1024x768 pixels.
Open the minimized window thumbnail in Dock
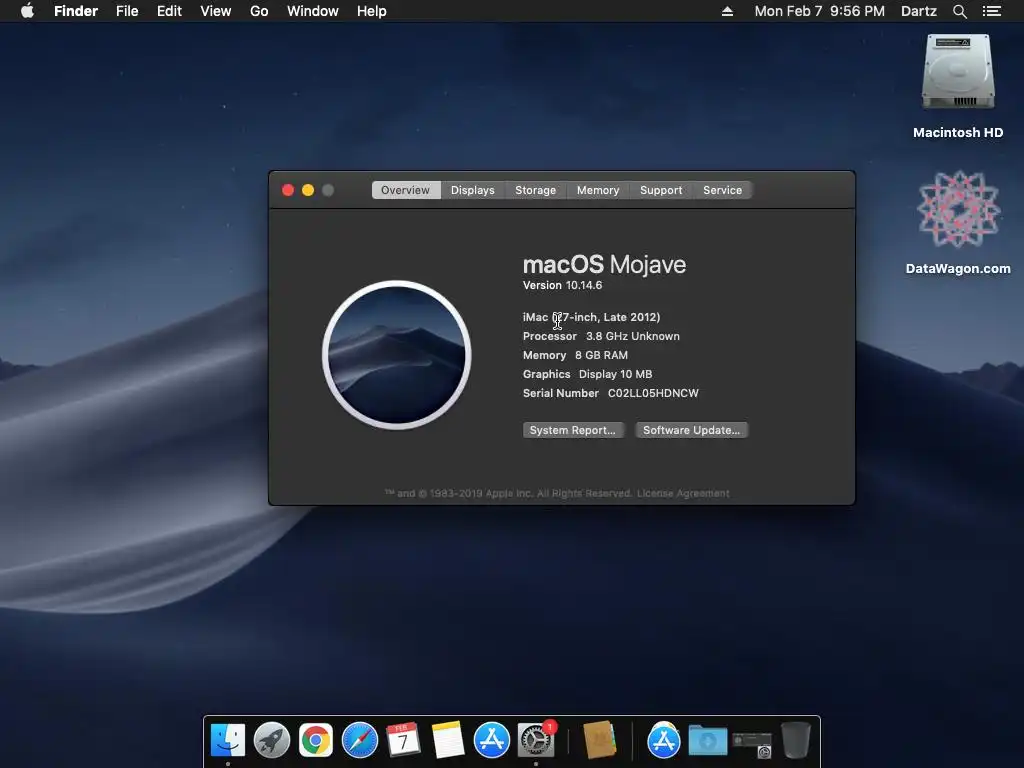pyautogui.click(x=752, y=744)
